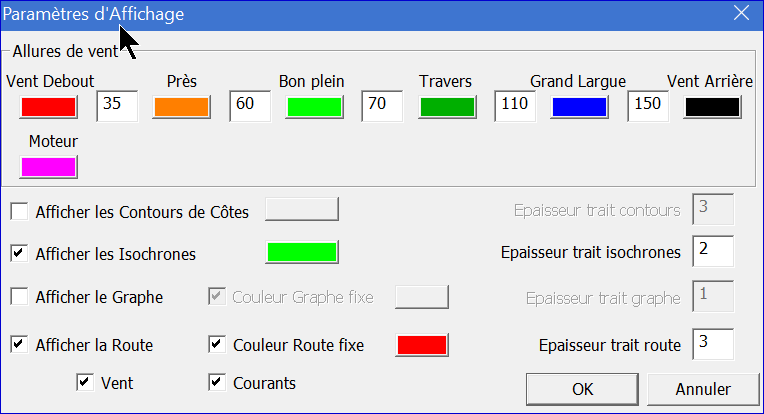Click the angle field showing 110
The image size is (764, 414).
(x=515, y=106)
